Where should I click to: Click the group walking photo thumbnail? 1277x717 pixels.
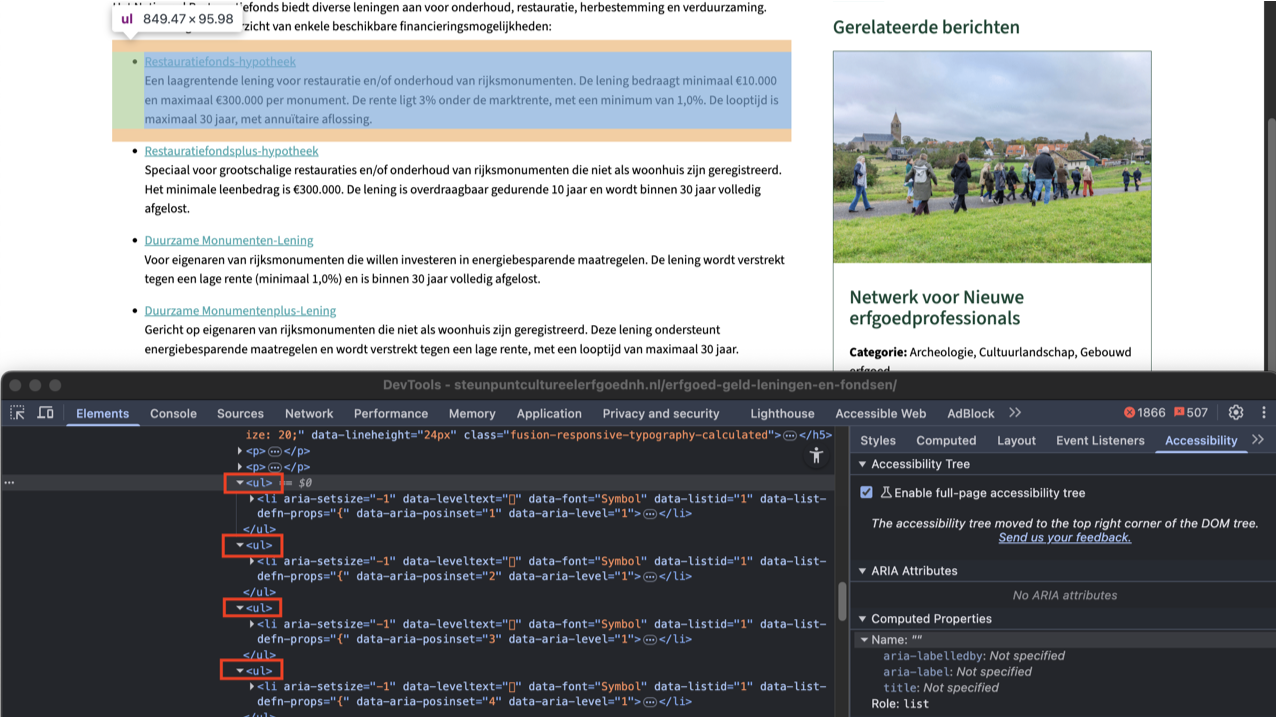[991, 157]
